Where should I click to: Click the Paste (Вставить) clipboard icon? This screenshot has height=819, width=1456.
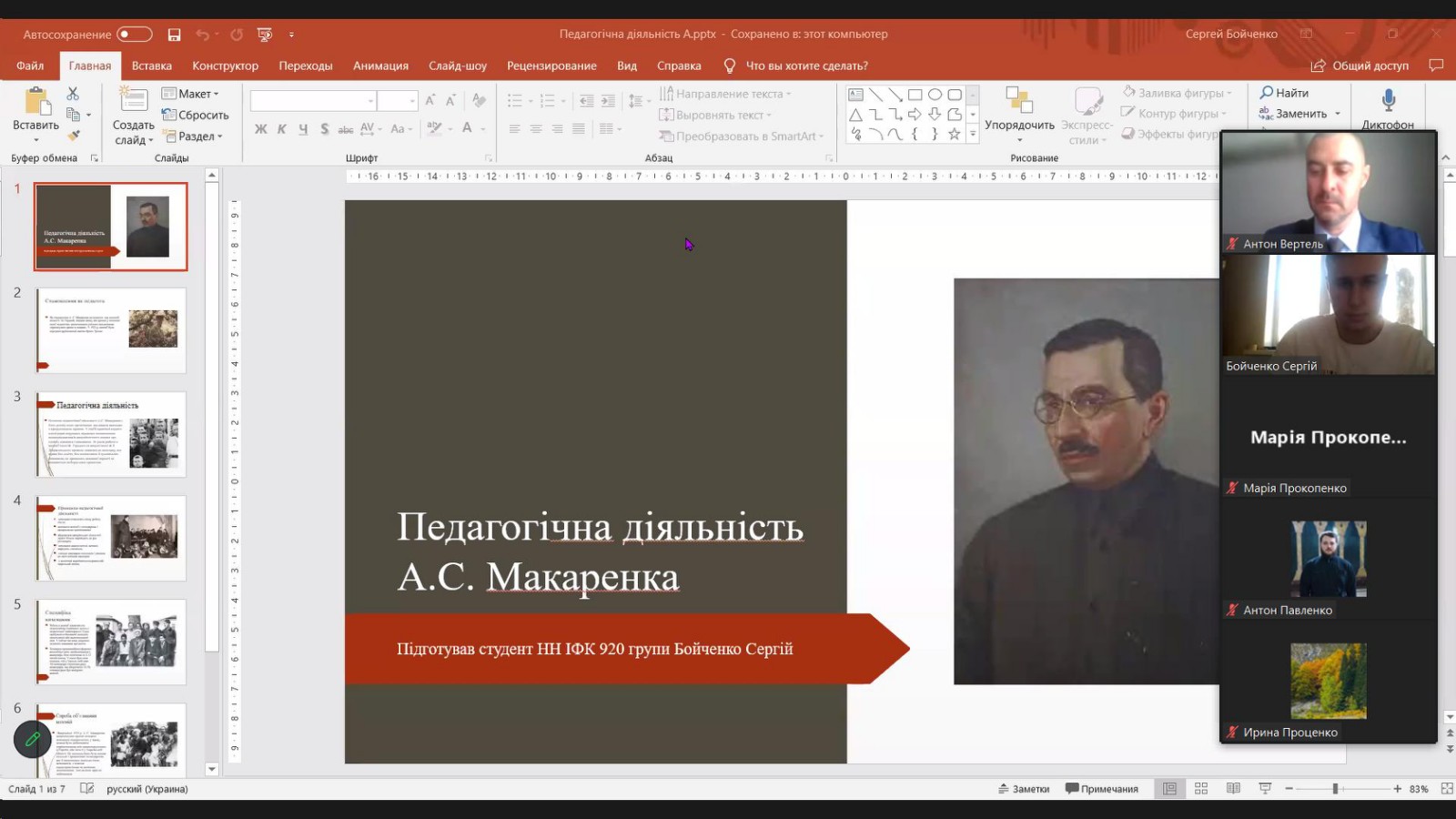[35, 102]
